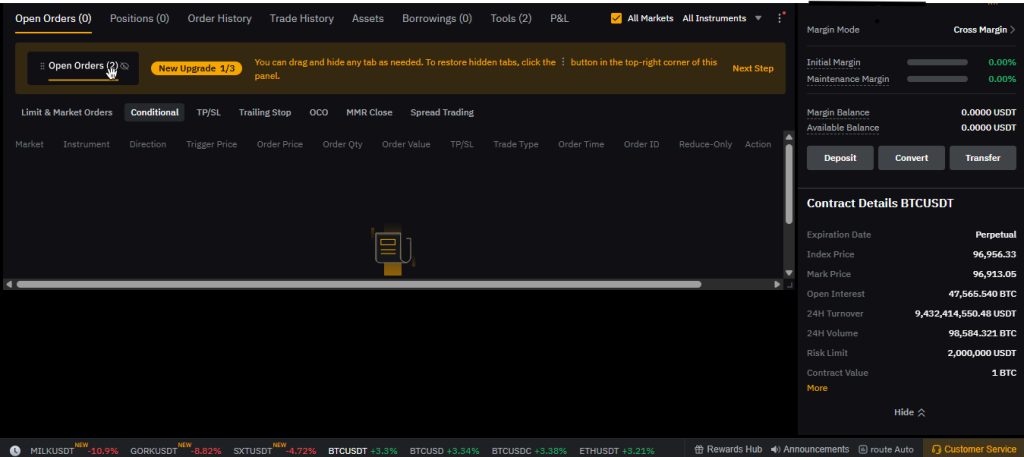Screen dimensions: 1024x457
Task: Click the Available Balance label
Action: point(842,128)
